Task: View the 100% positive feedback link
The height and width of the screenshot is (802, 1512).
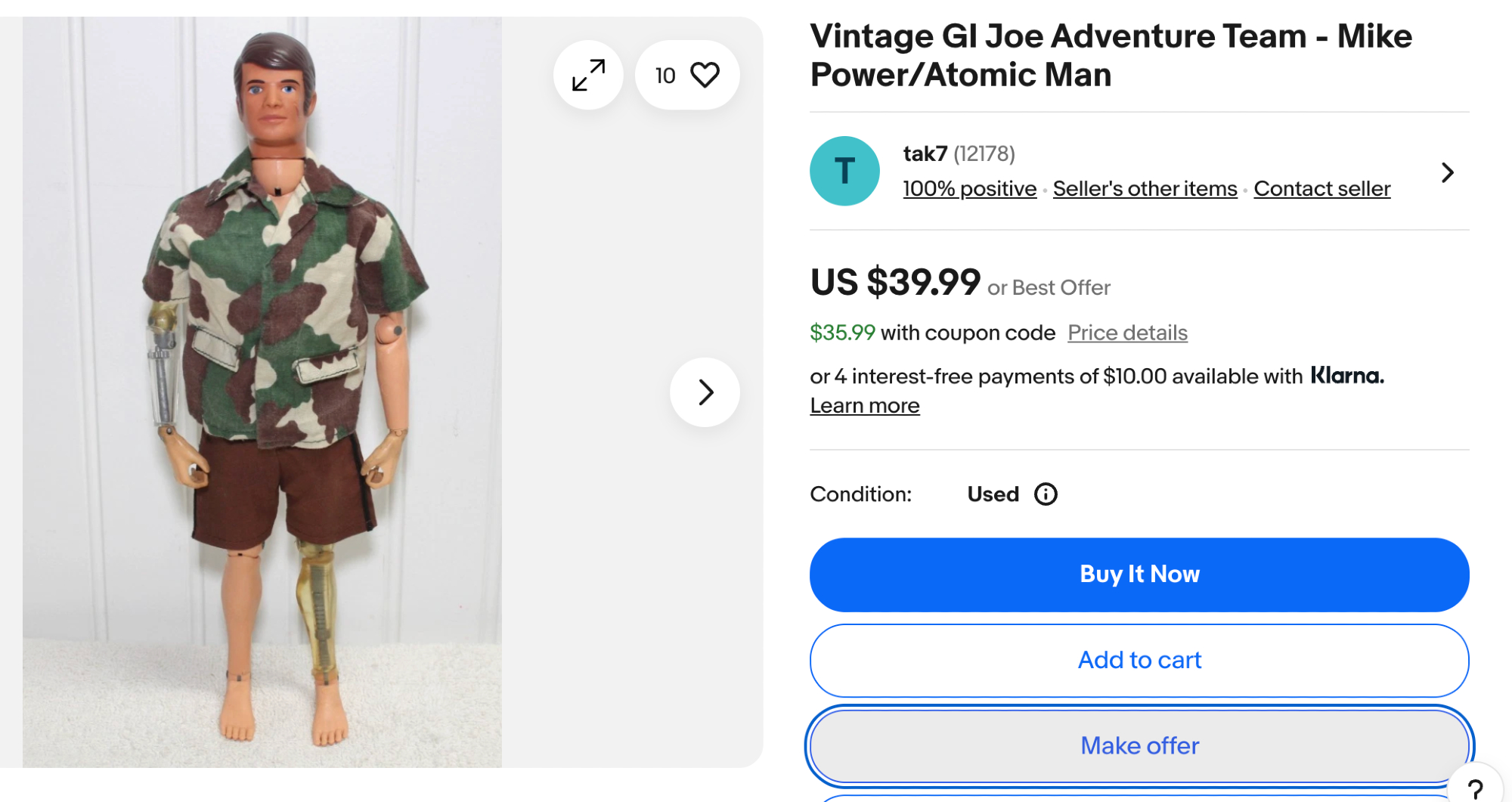Action: 969,188
